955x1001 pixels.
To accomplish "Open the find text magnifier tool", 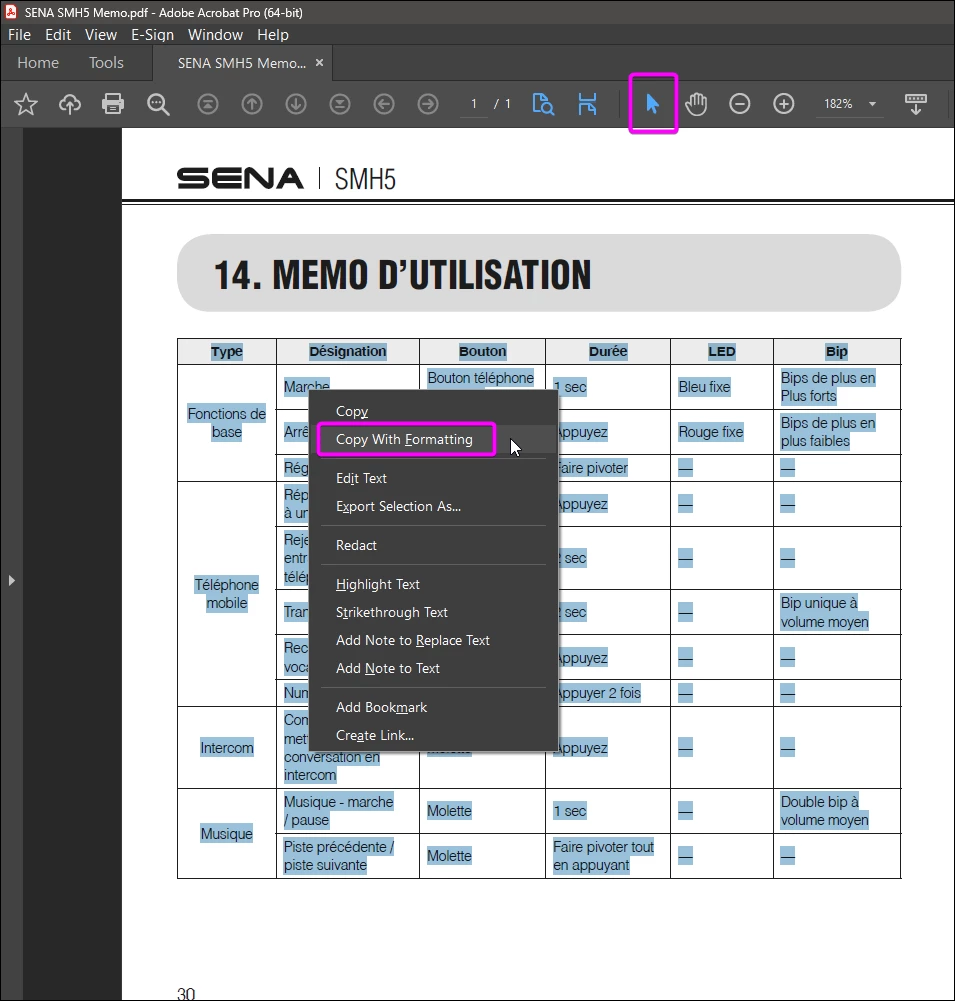I will coord(158,103).
